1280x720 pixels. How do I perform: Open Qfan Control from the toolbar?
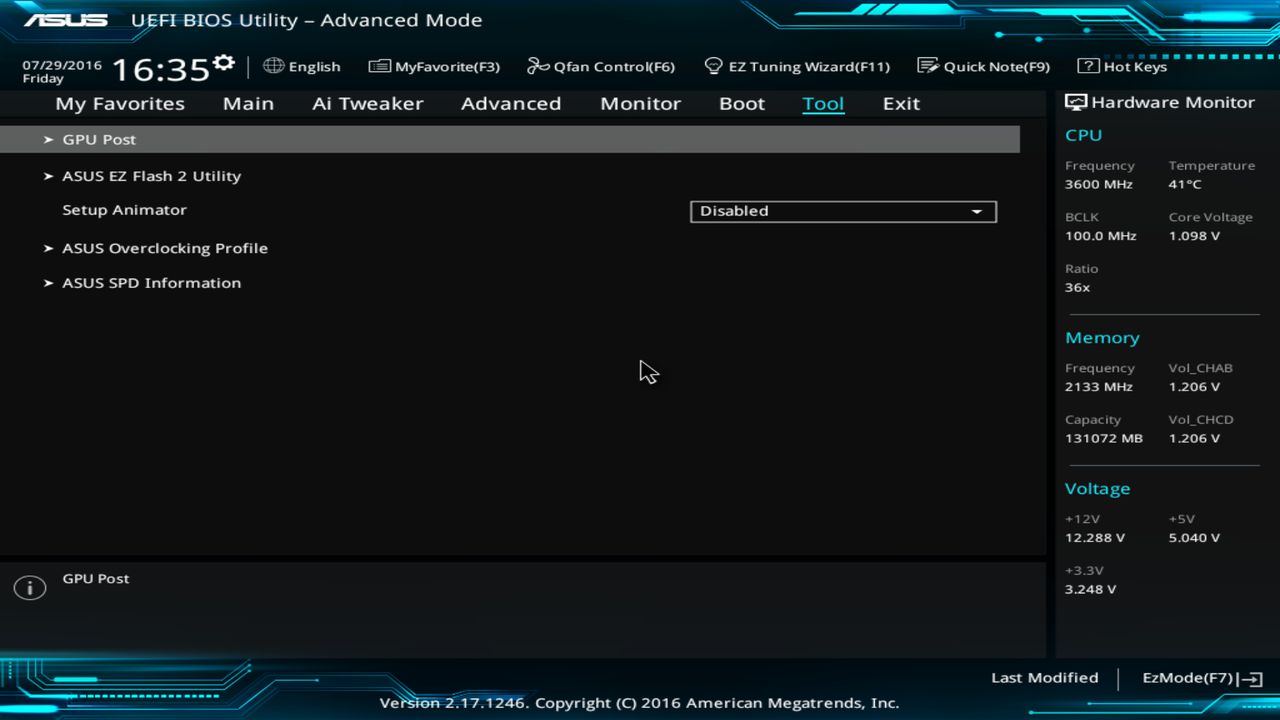pos(600,66)
